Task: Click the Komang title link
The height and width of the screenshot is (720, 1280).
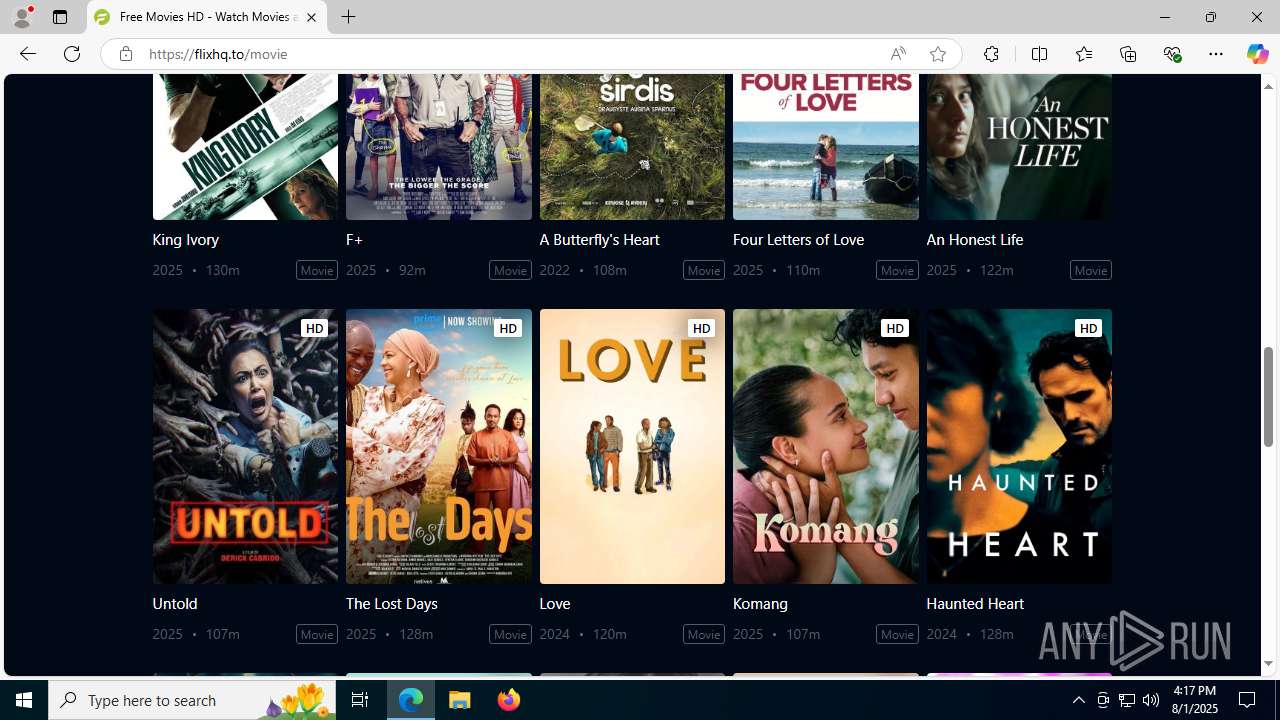Action: pyautogui.click(x=760, y=603)
